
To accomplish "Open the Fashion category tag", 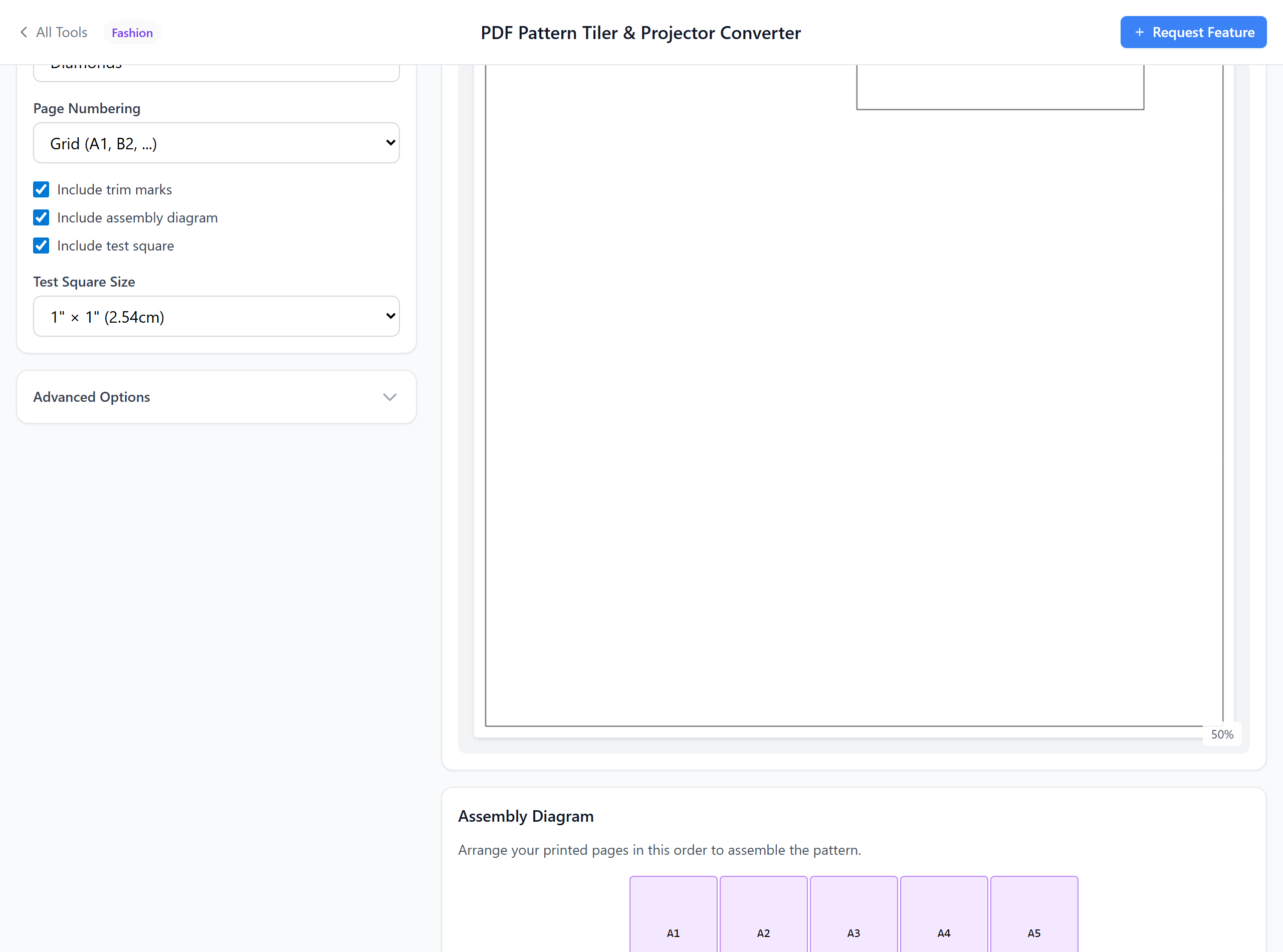I will tap(132, 33).
